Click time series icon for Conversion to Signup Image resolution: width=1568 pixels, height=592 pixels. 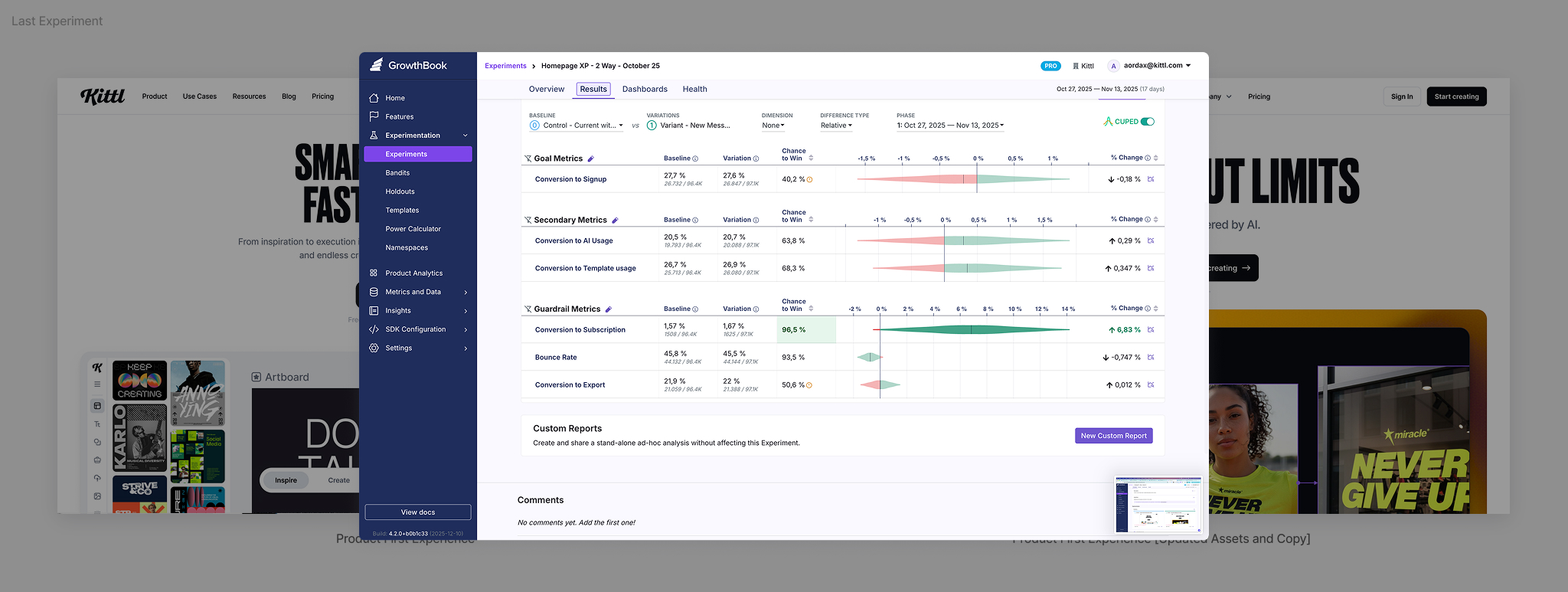(1151, 179)
